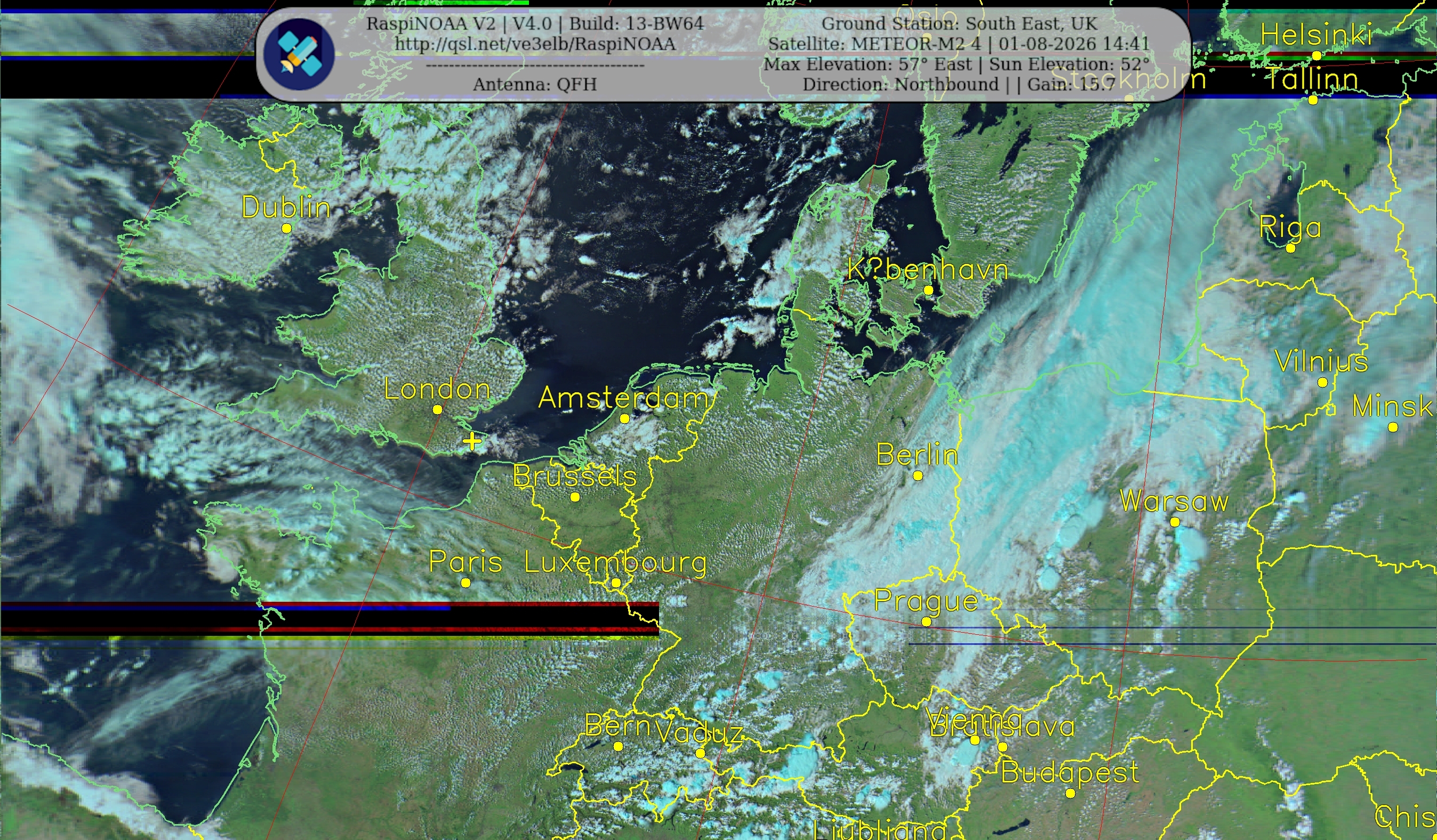This screenshot has height=840, width=1437.
Task: Click the Tallinn city label
Action: [x=1313, y=79]
